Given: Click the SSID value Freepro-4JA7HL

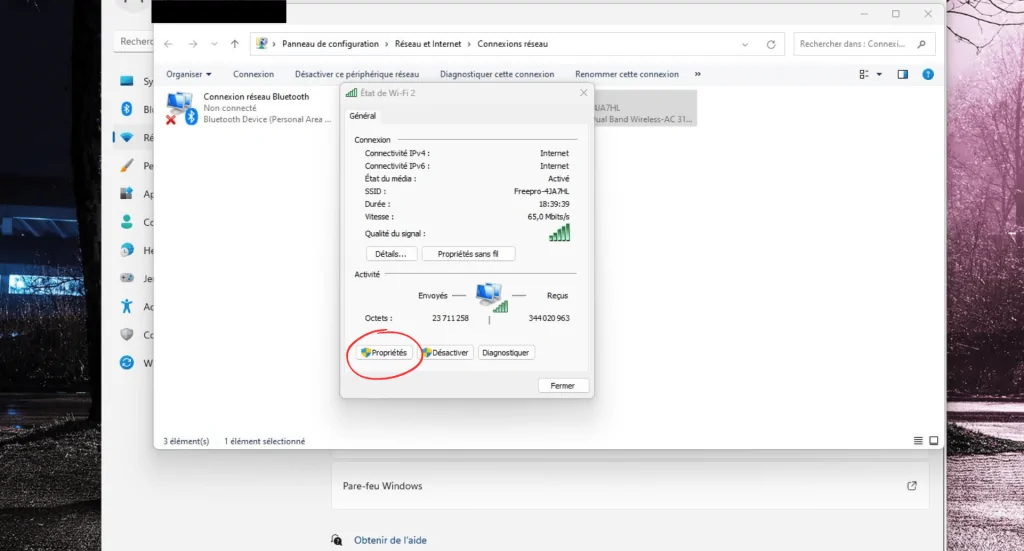Looking at the screenshot, I should click(541, 191).
